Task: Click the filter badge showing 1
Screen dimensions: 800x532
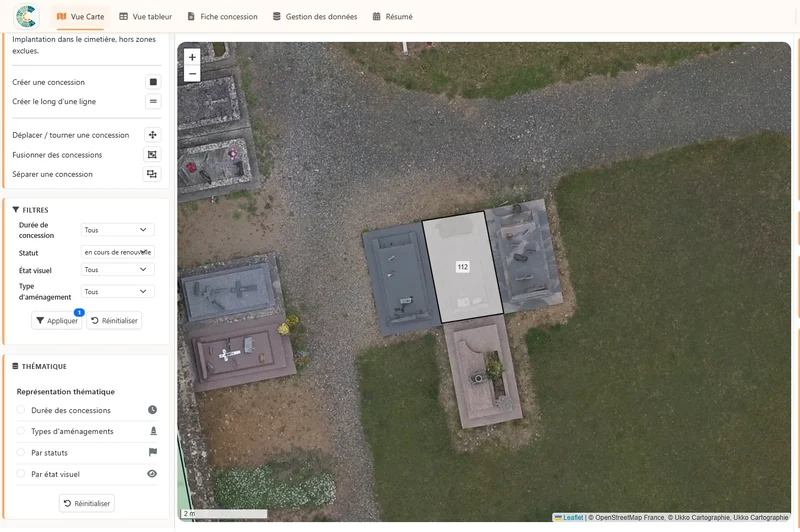Action: click(x=79, y=312)
